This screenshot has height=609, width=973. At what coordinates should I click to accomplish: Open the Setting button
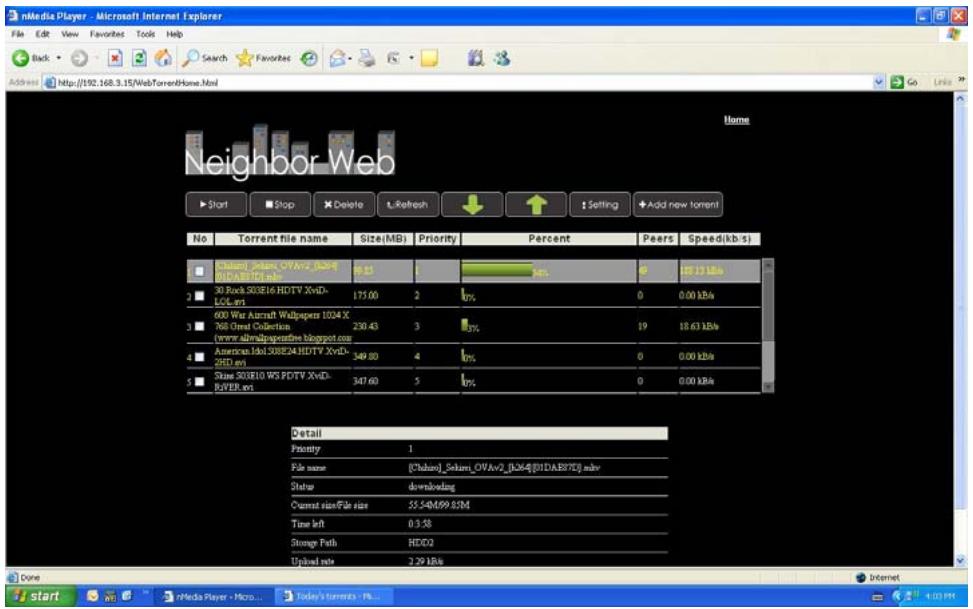[599, 204]
